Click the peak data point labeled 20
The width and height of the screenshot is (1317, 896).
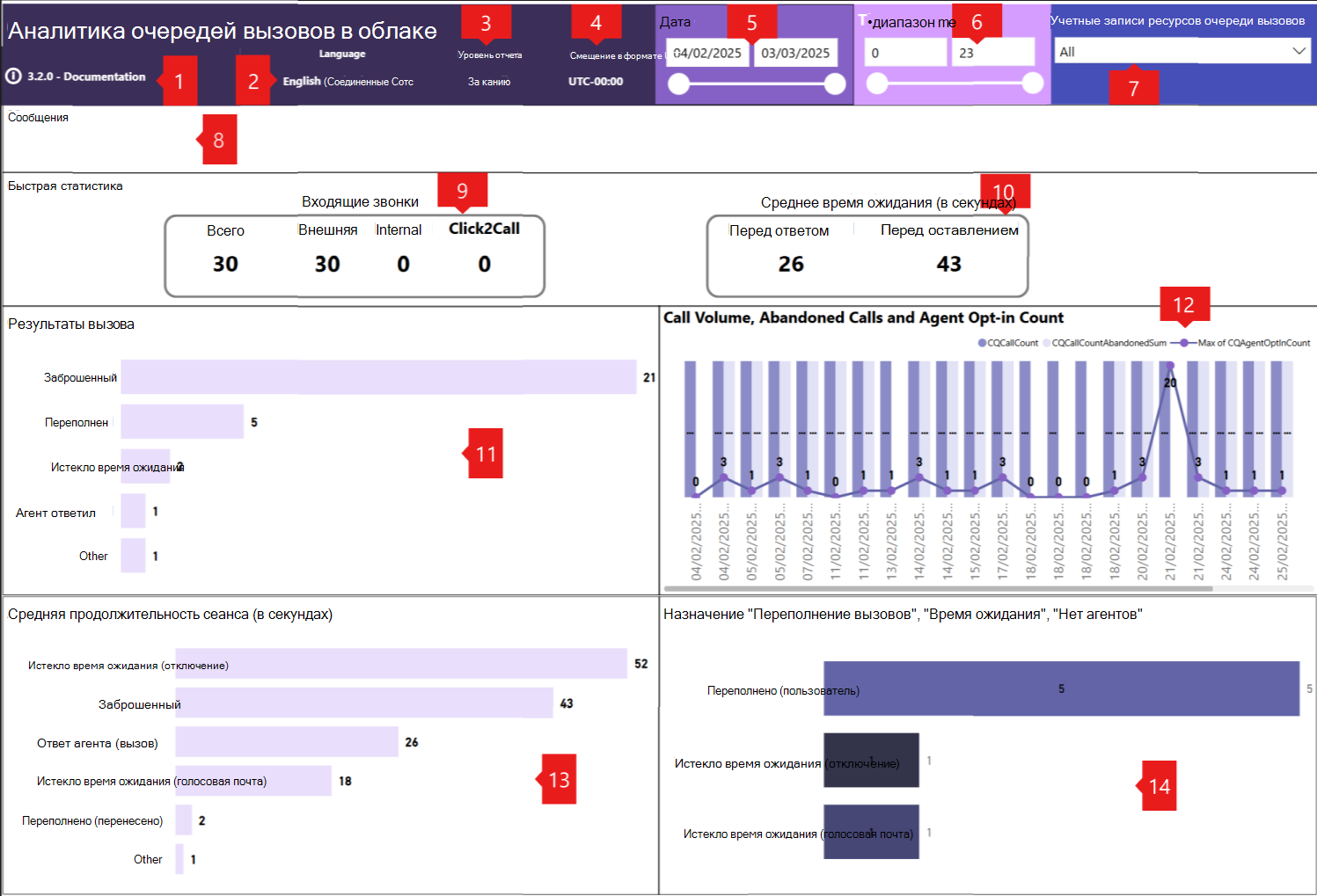click(1170, 366)
